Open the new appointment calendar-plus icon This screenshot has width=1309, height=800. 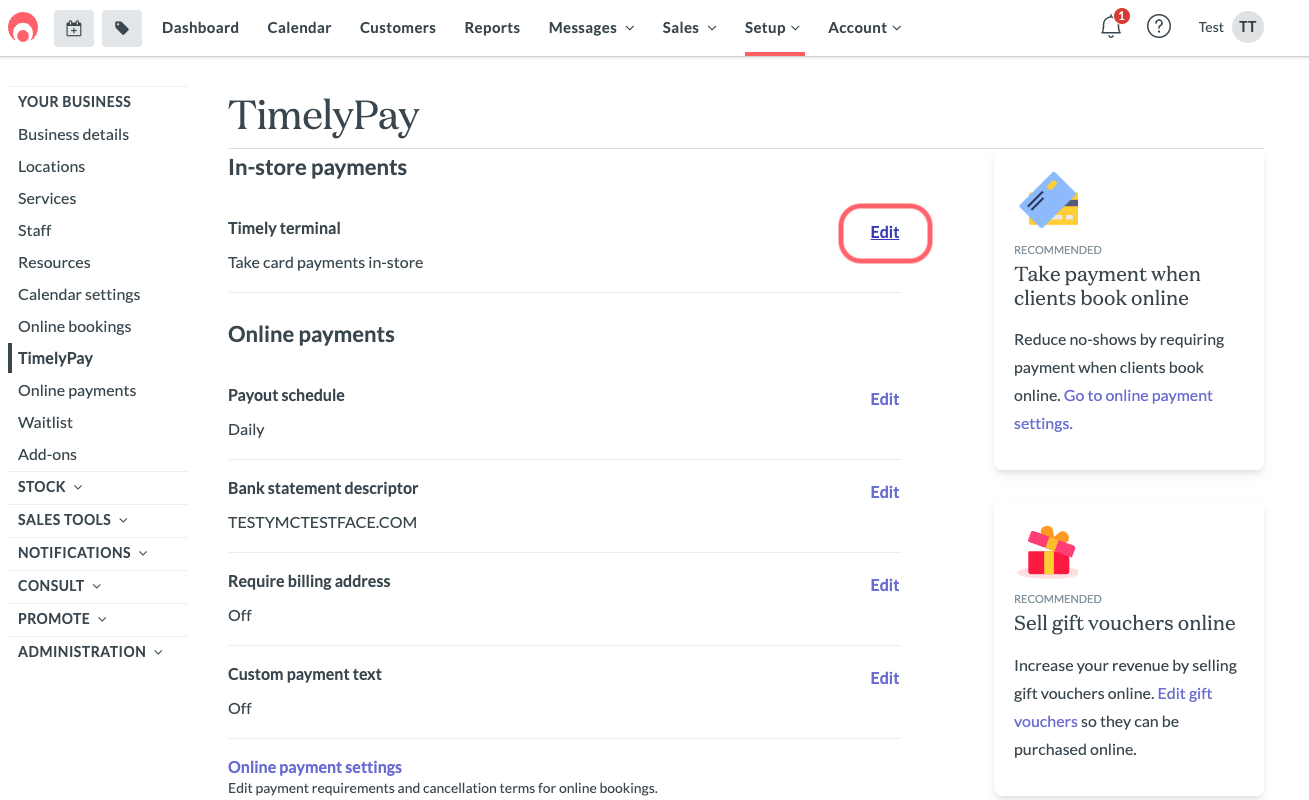coord(74,28)
